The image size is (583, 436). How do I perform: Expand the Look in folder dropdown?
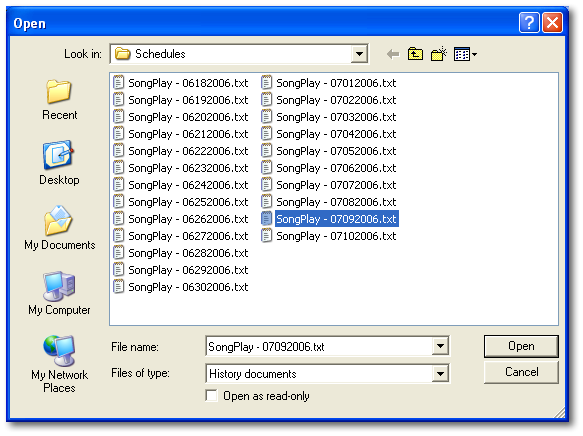pos(359,54)
